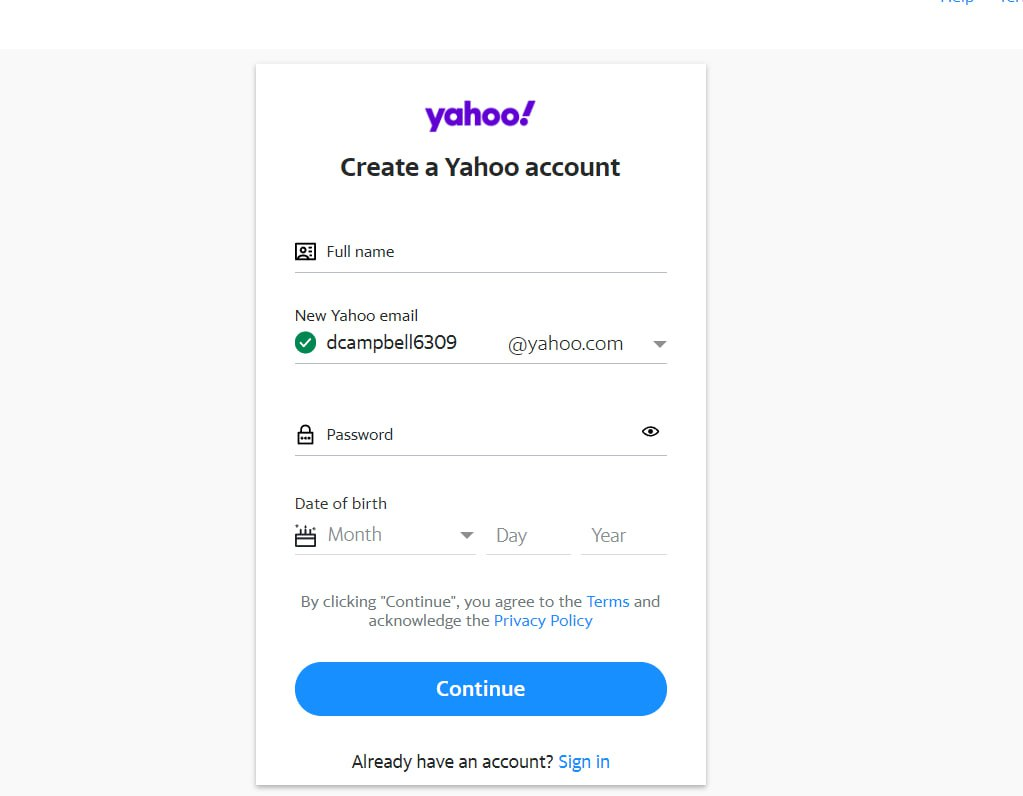
Task: Go to Sign in
Action: (x=584, y=762)
